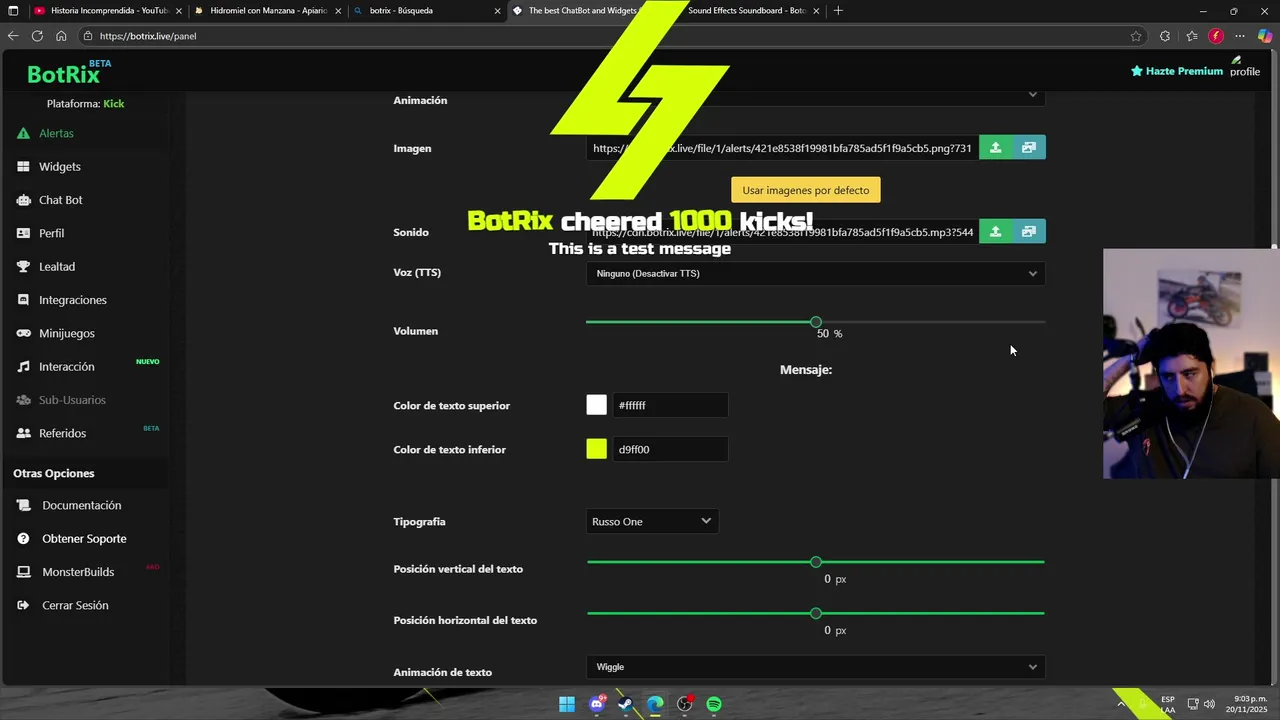
Task: Open the white upper text color swatch
Action: tap(597, 405)
